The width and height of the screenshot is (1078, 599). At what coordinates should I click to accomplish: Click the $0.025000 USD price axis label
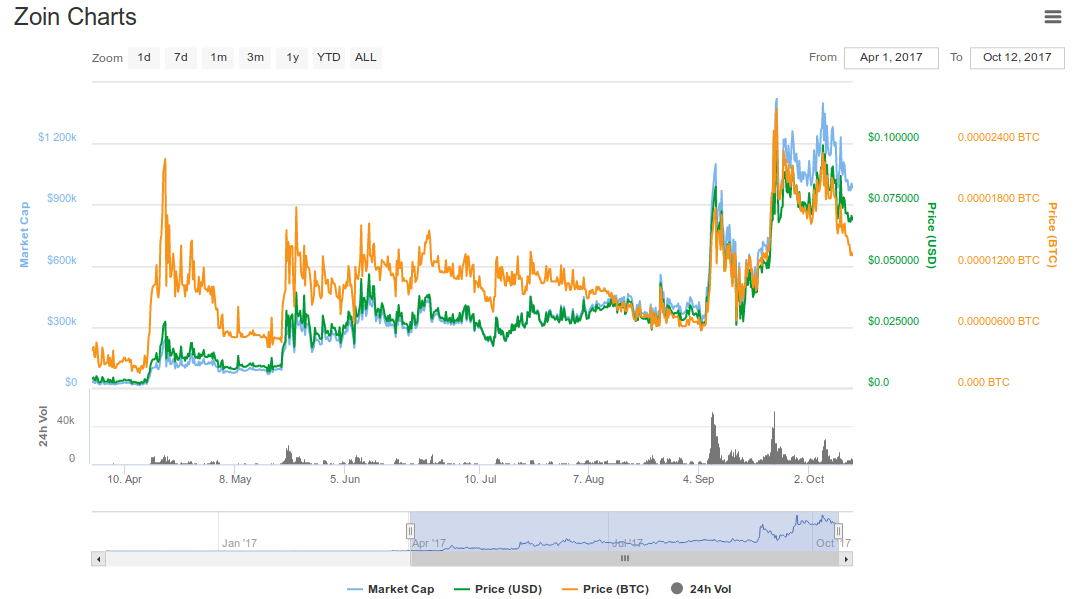click(x=893, y=322)
